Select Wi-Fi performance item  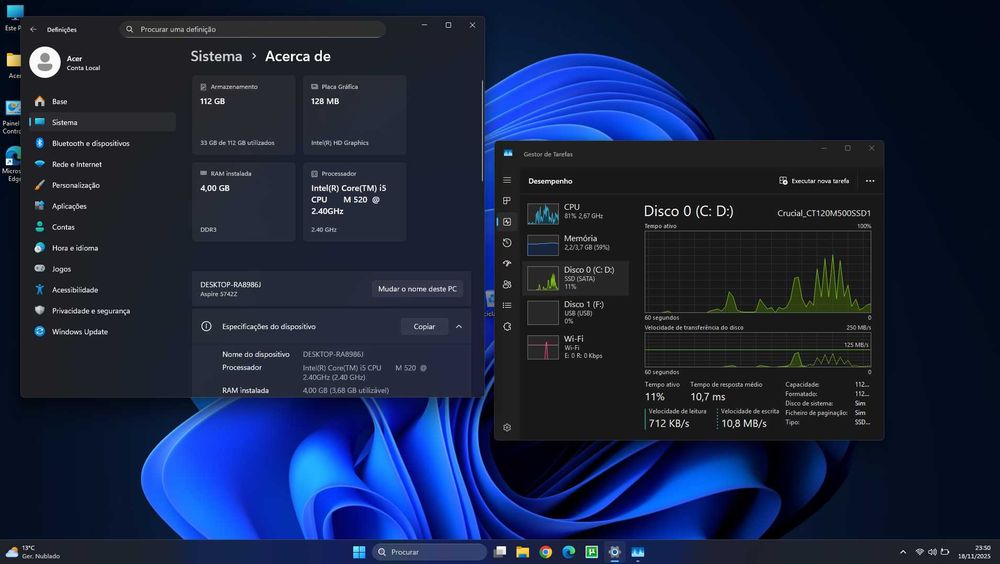(x=576, y=347)
